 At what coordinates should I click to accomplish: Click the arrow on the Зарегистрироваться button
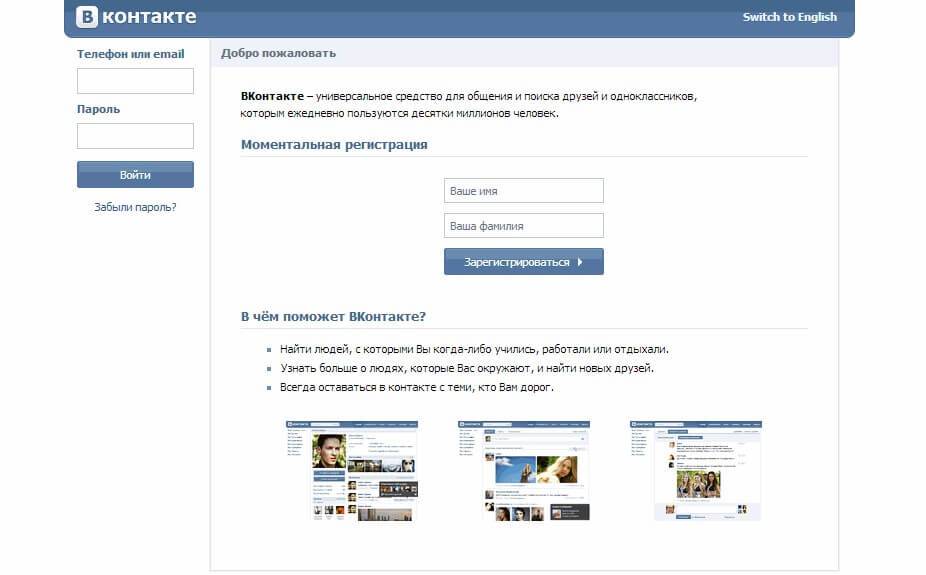point(580,262)
